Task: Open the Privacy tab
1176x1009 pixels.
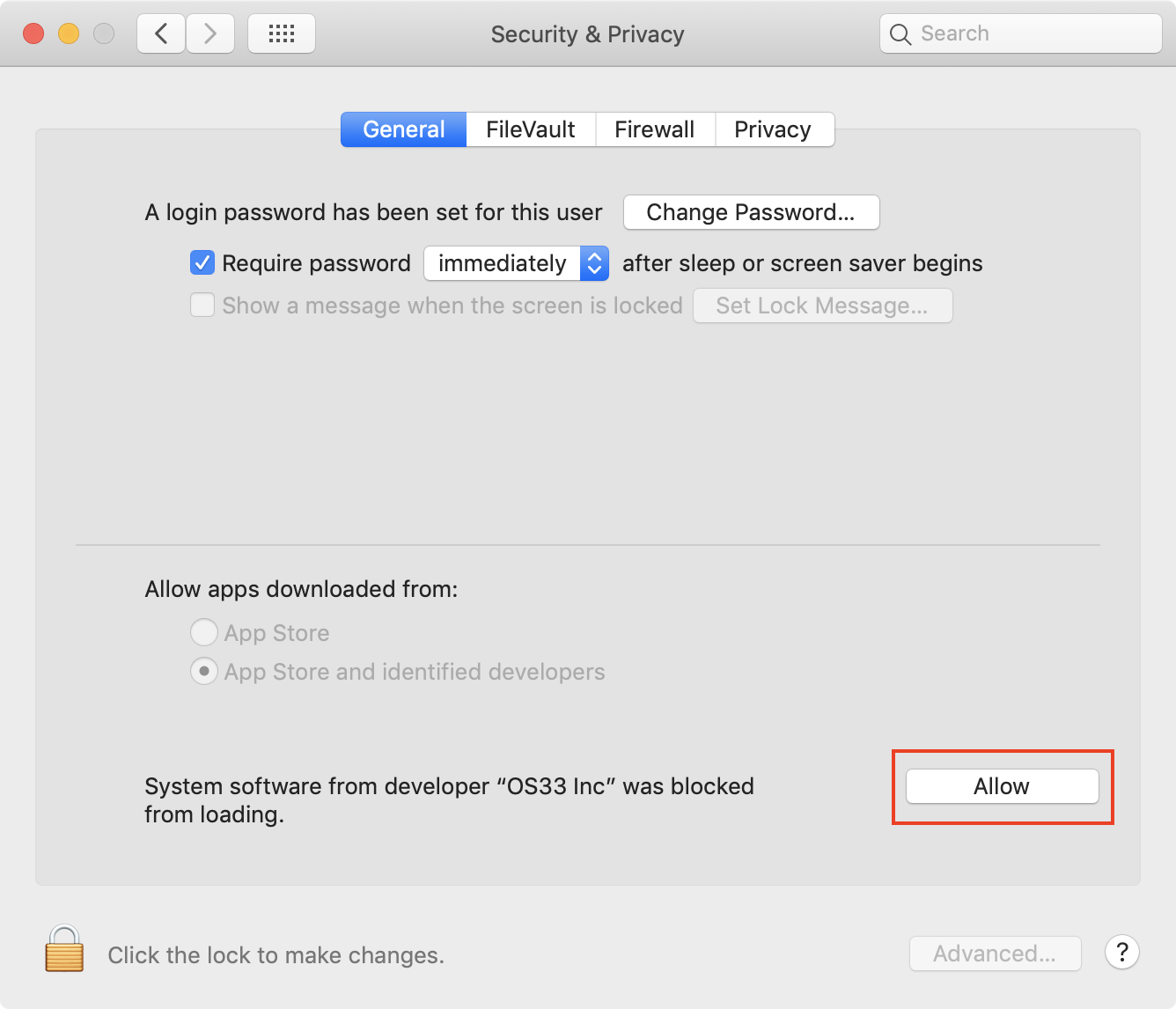Action: [x=774, y=129]
